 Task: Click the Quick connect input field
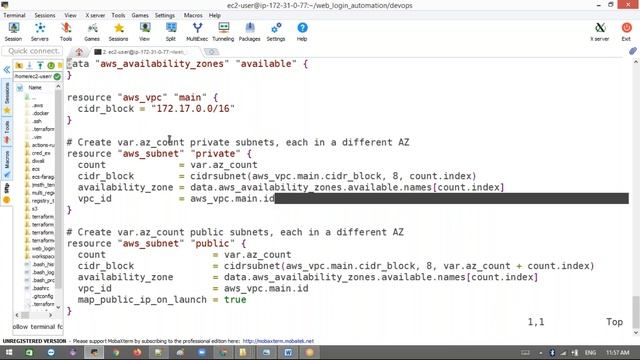click(x=33, y=51)
